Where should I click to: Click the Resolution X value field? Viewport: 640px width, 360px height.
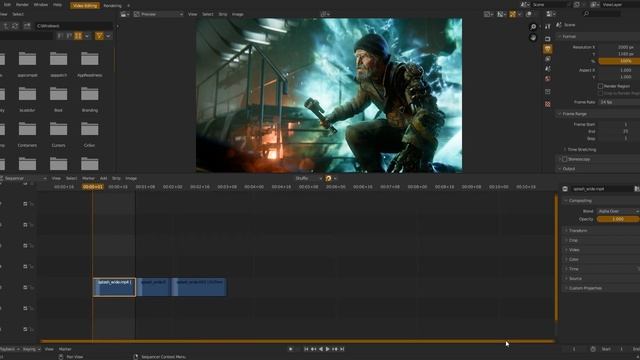tap(619, 47)
